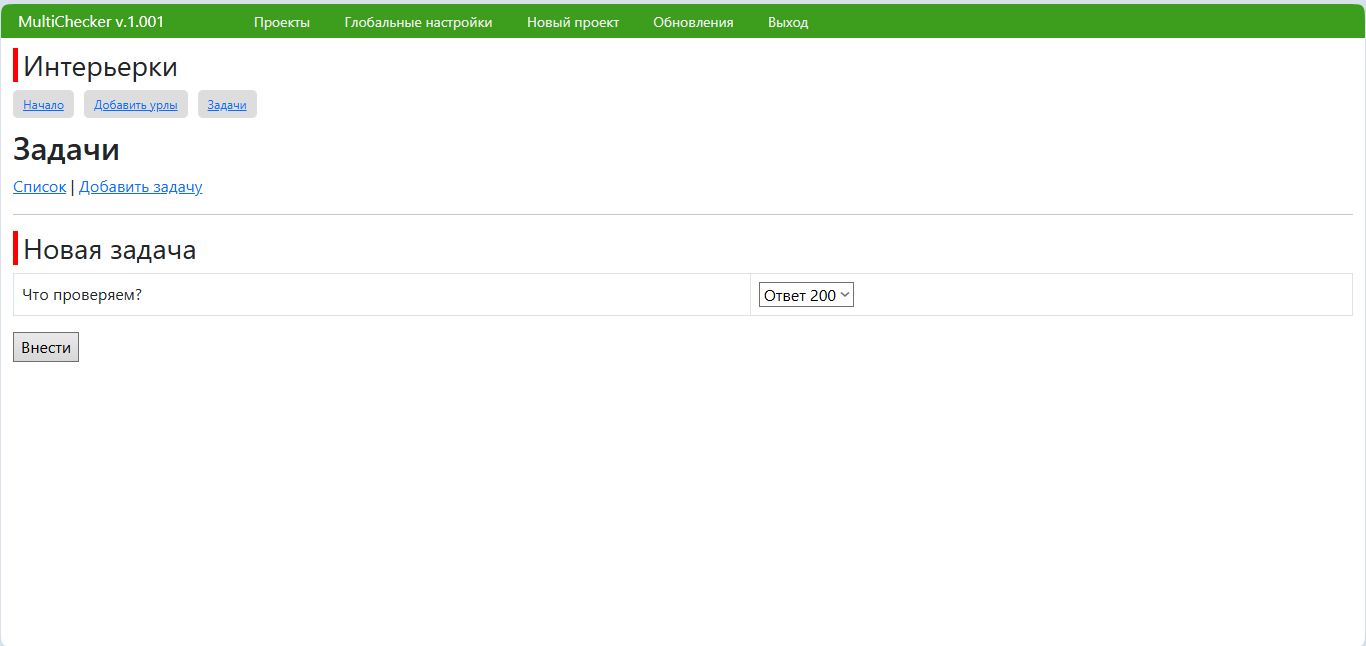Select Новый проект in top navigation
The height and width of the screenshot is (646, 1366).
coord(573,22)
